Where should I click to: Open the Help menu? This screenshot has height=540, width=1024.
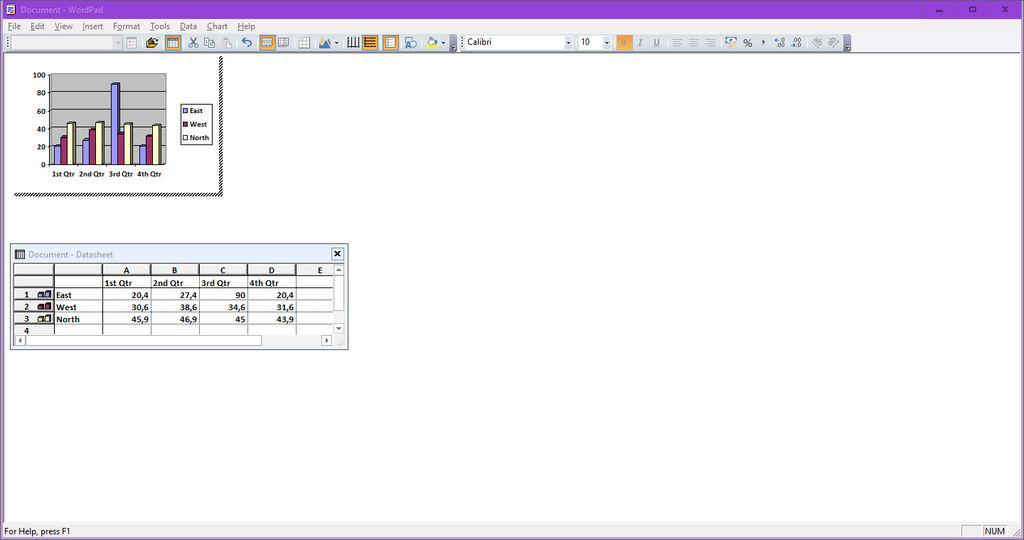tap(246, 26)
